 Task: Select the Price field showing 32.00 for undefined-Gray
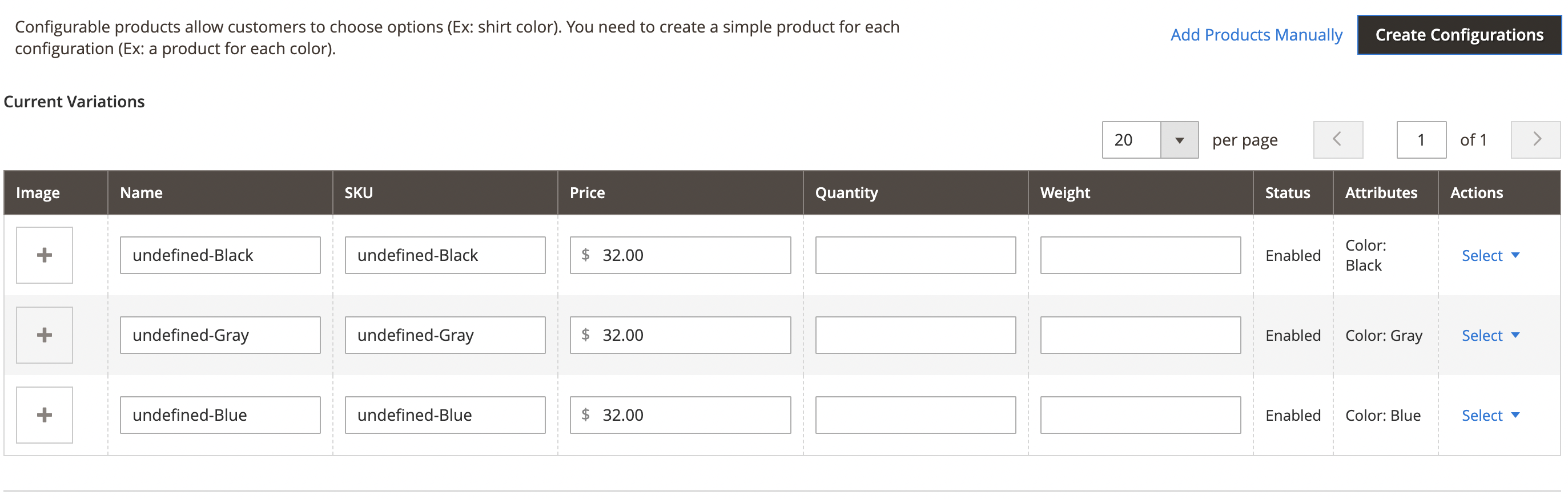680,335
